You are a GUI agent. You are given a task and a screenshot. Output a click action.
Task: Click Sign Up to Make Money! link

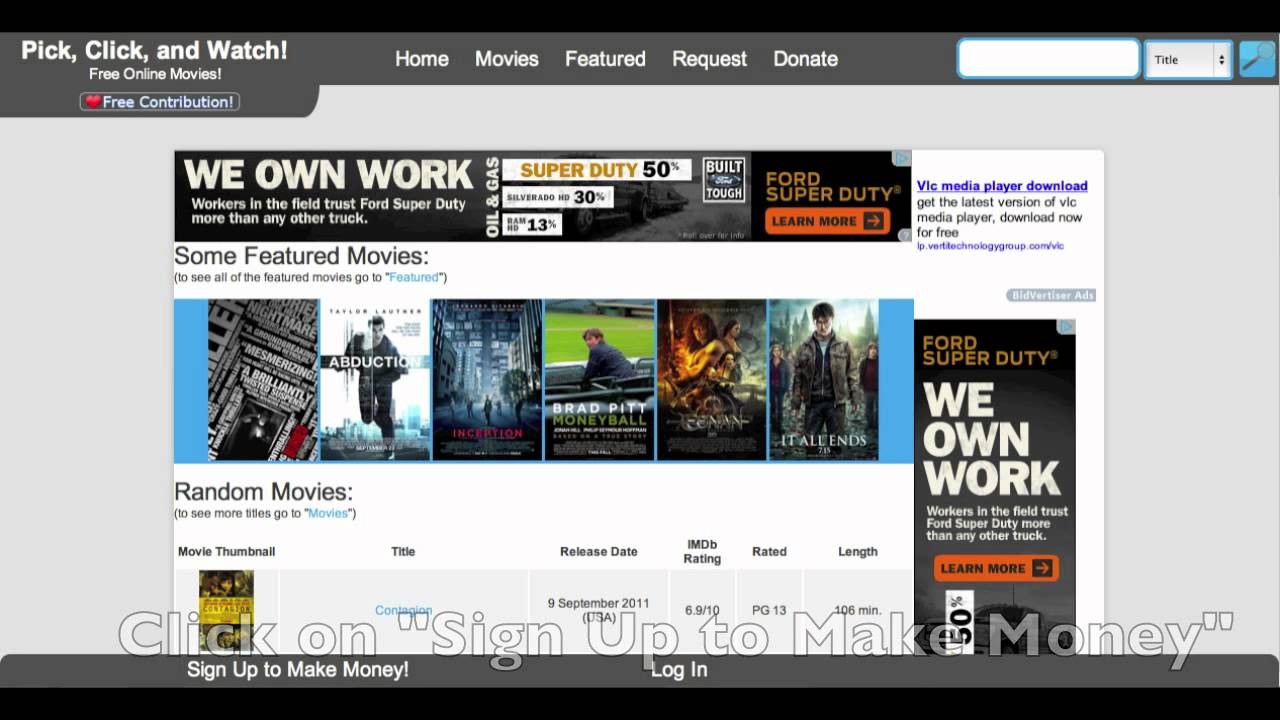point(298,670)
